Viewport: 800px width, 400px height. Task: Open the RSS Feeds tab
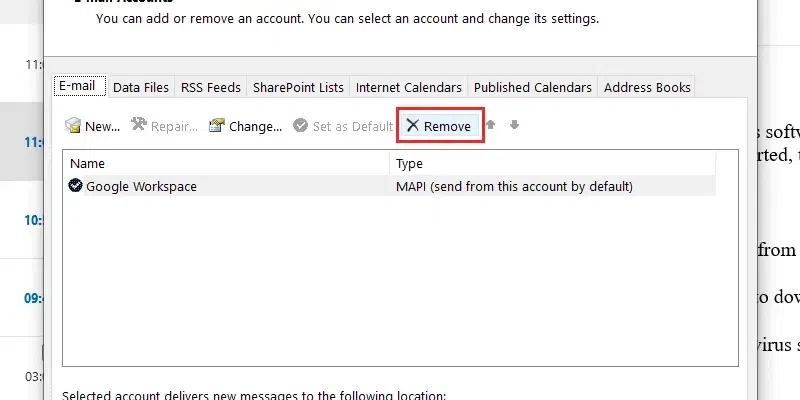point(211,87)
